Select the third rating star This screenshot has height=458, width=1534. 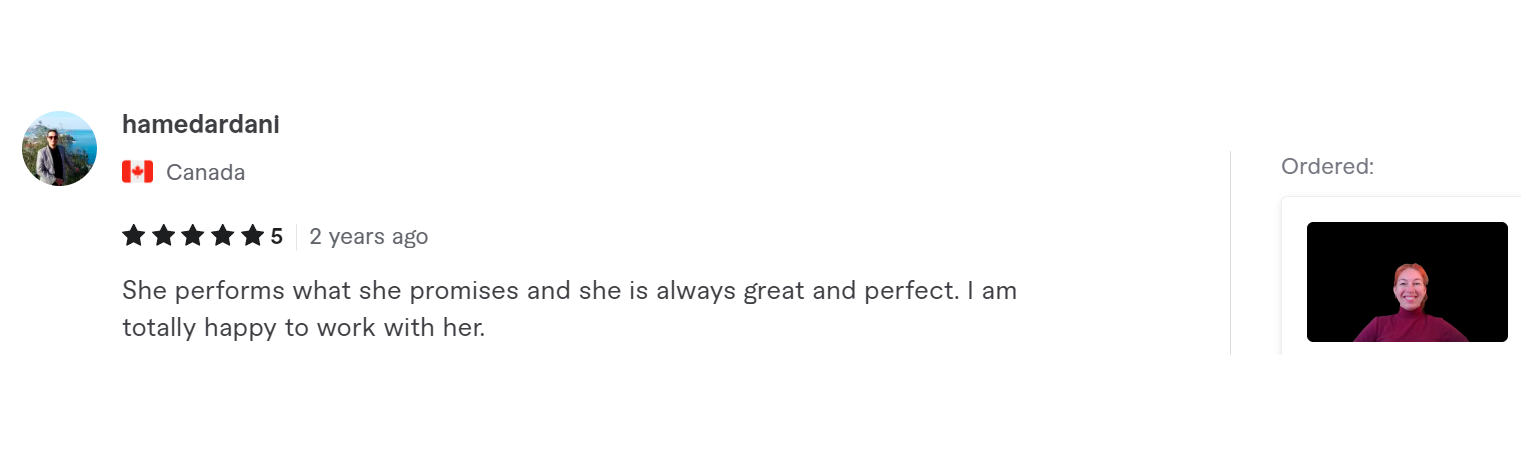193,236
